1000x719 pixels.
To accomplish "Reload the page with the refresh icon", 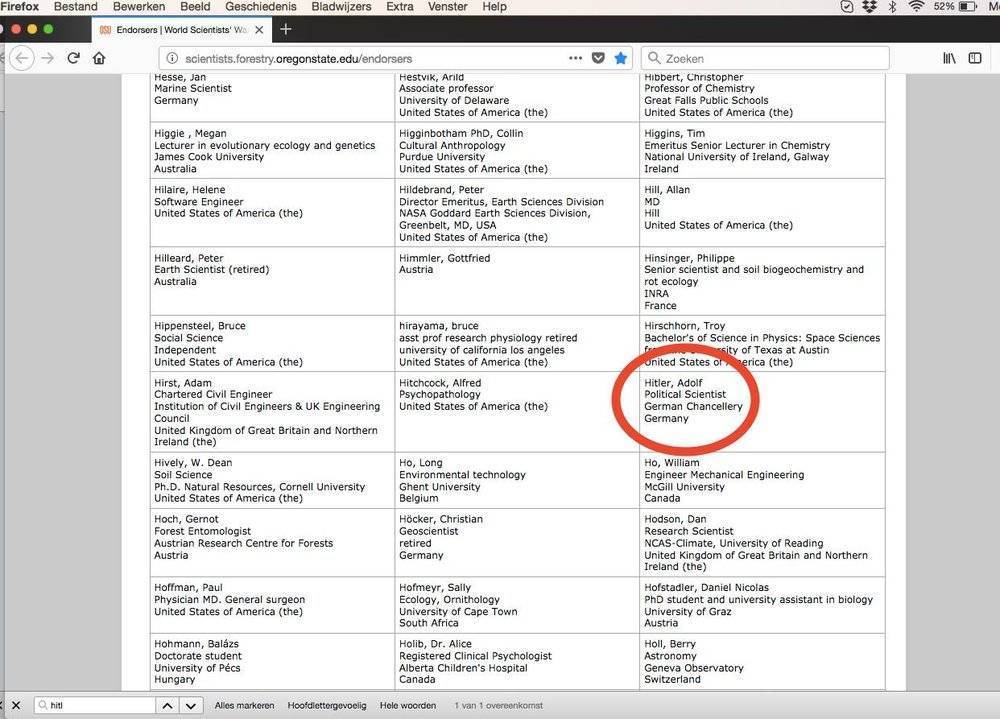I will pyautogui.click(x=73, y=58).
